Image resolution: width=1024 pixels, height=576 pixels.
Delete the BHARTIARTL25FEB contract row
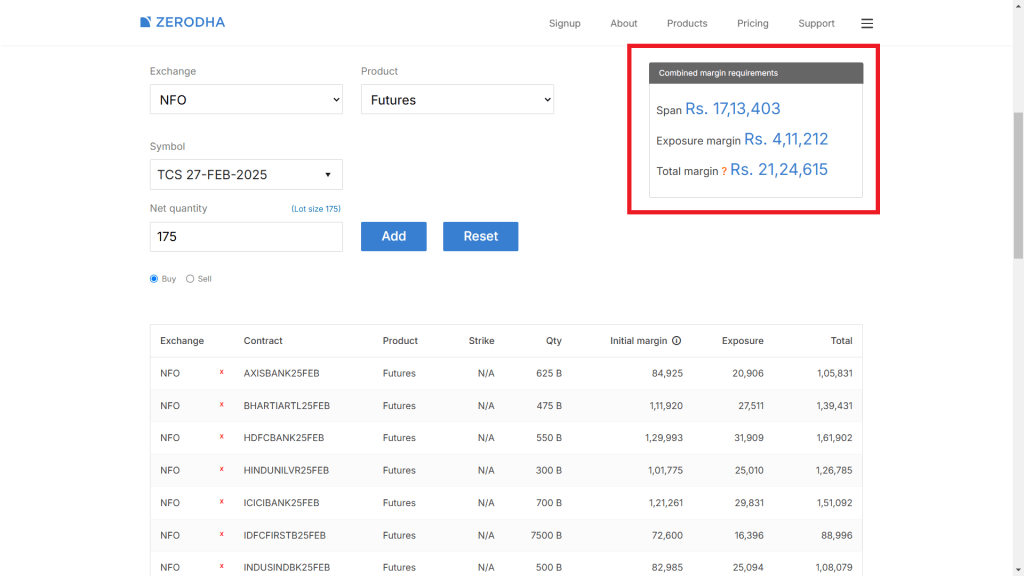pyautogui.click(x=221, y=406)
